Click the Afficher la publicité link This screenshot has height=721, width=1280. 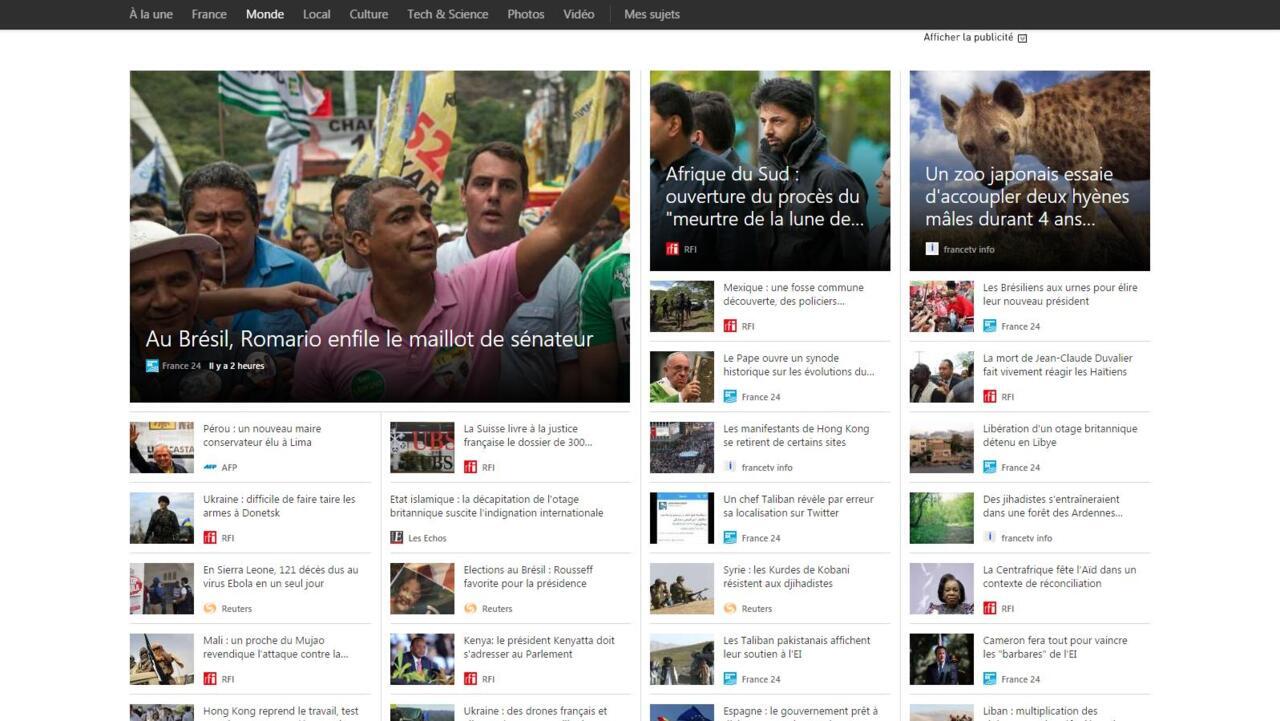click(968, 37)
